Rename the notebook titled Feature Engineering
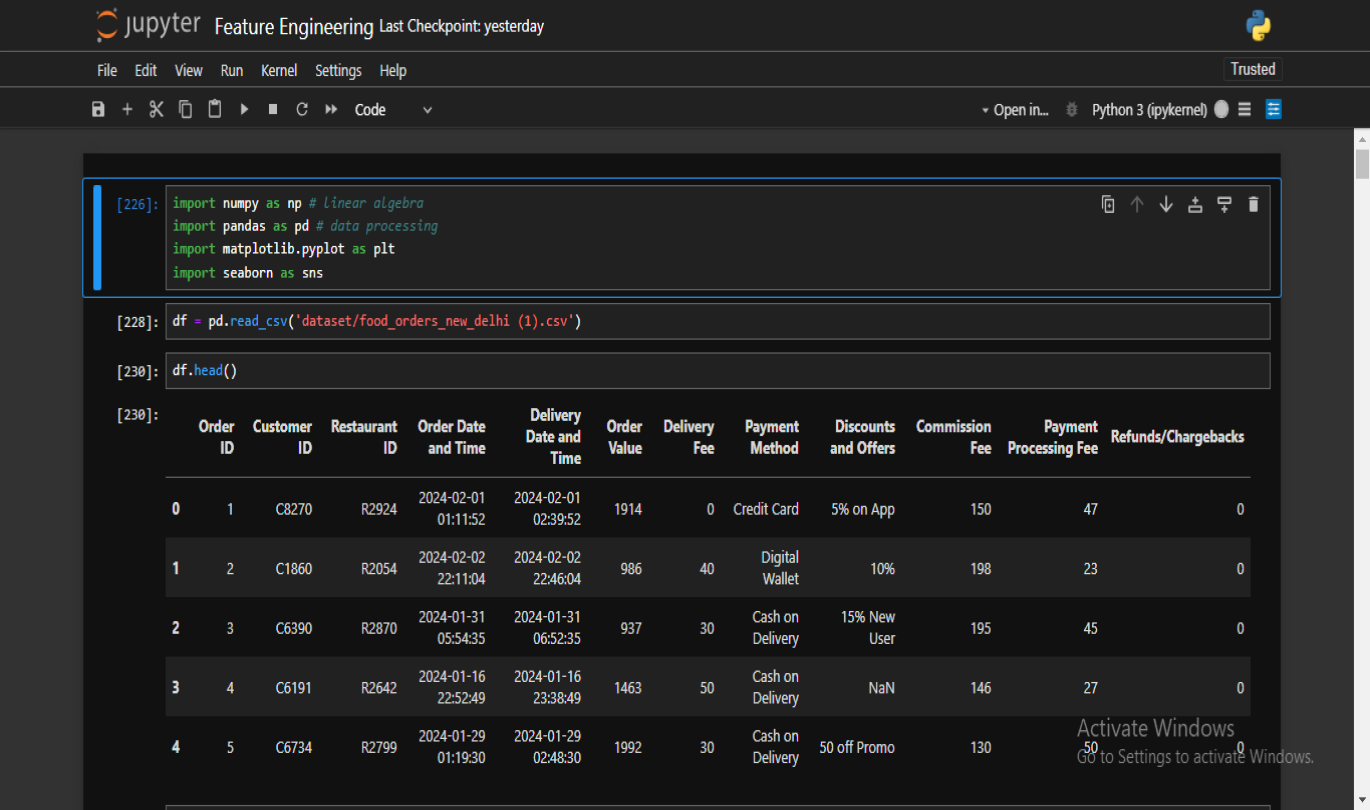Image resolution: width=1370 pixels, height=810 pixels. (x=294, y=27)
